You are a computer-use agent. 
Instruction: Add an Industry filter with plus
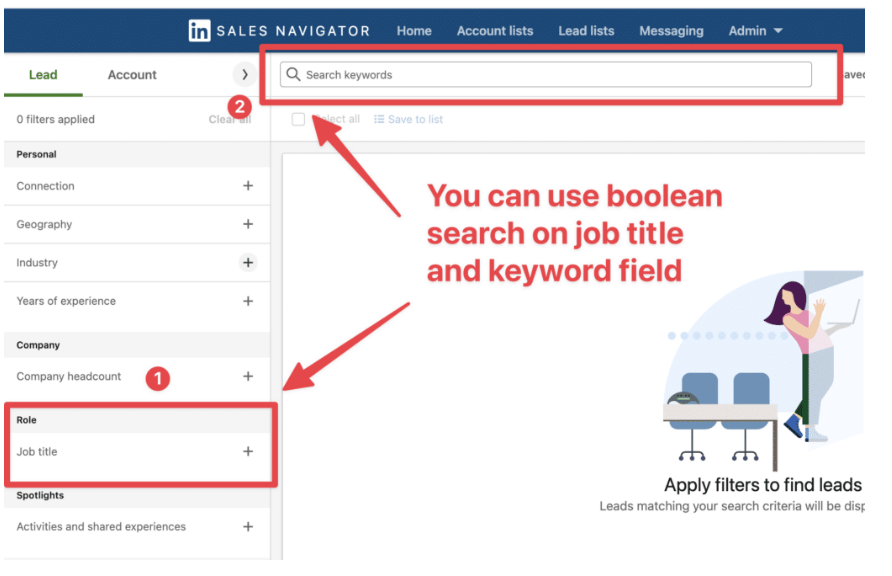pyautogui.click(x=248, y=263)
